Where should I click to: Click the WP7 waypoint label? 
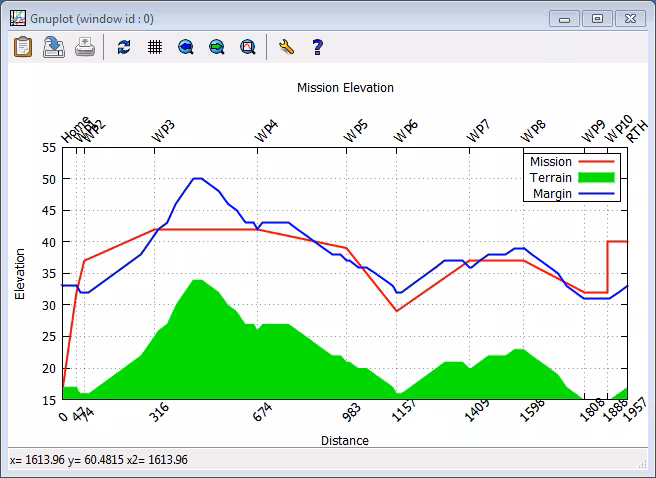coord(479,131)
